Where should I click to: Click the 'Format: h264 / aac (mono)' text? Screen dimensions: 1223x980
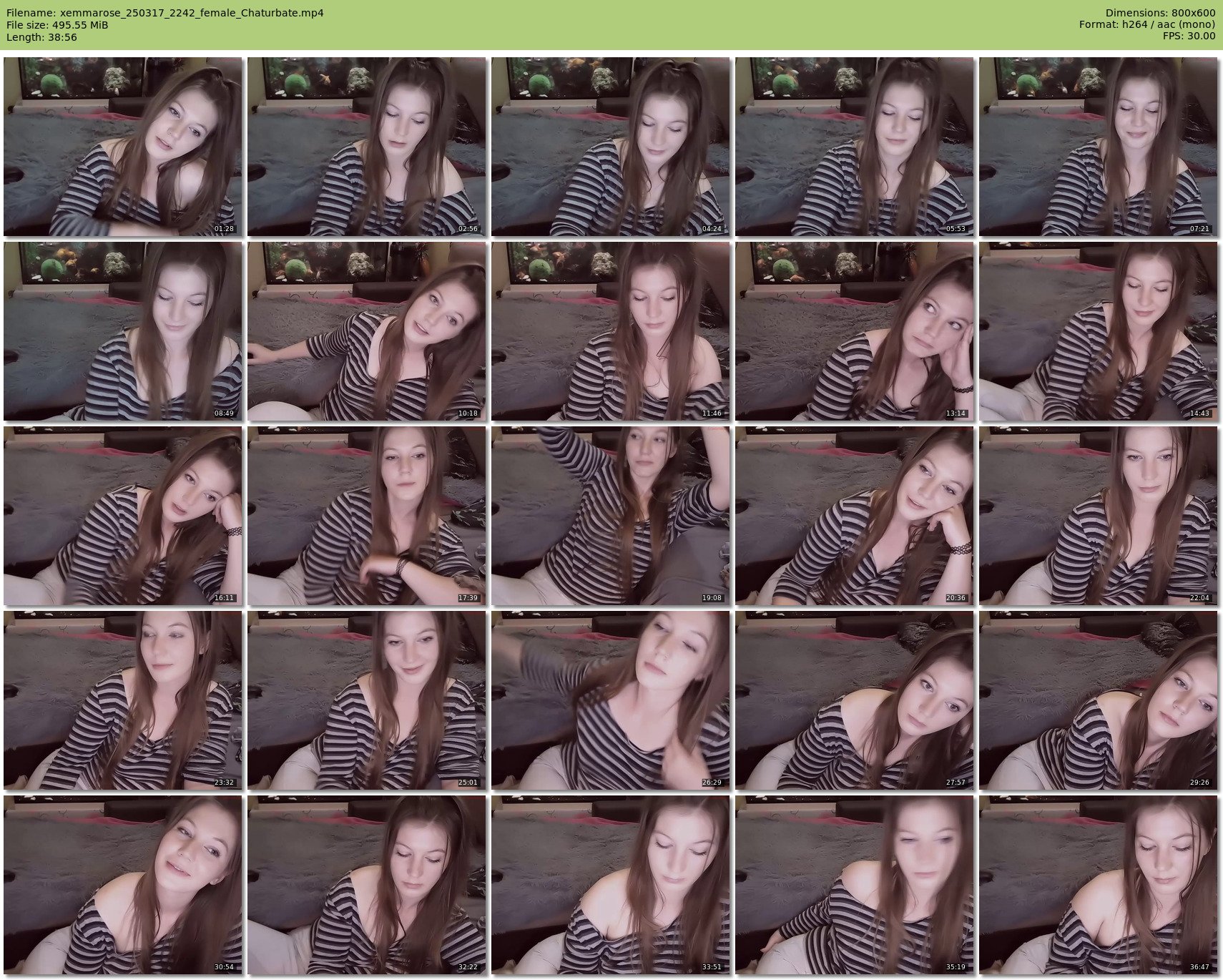point(1147,25)
